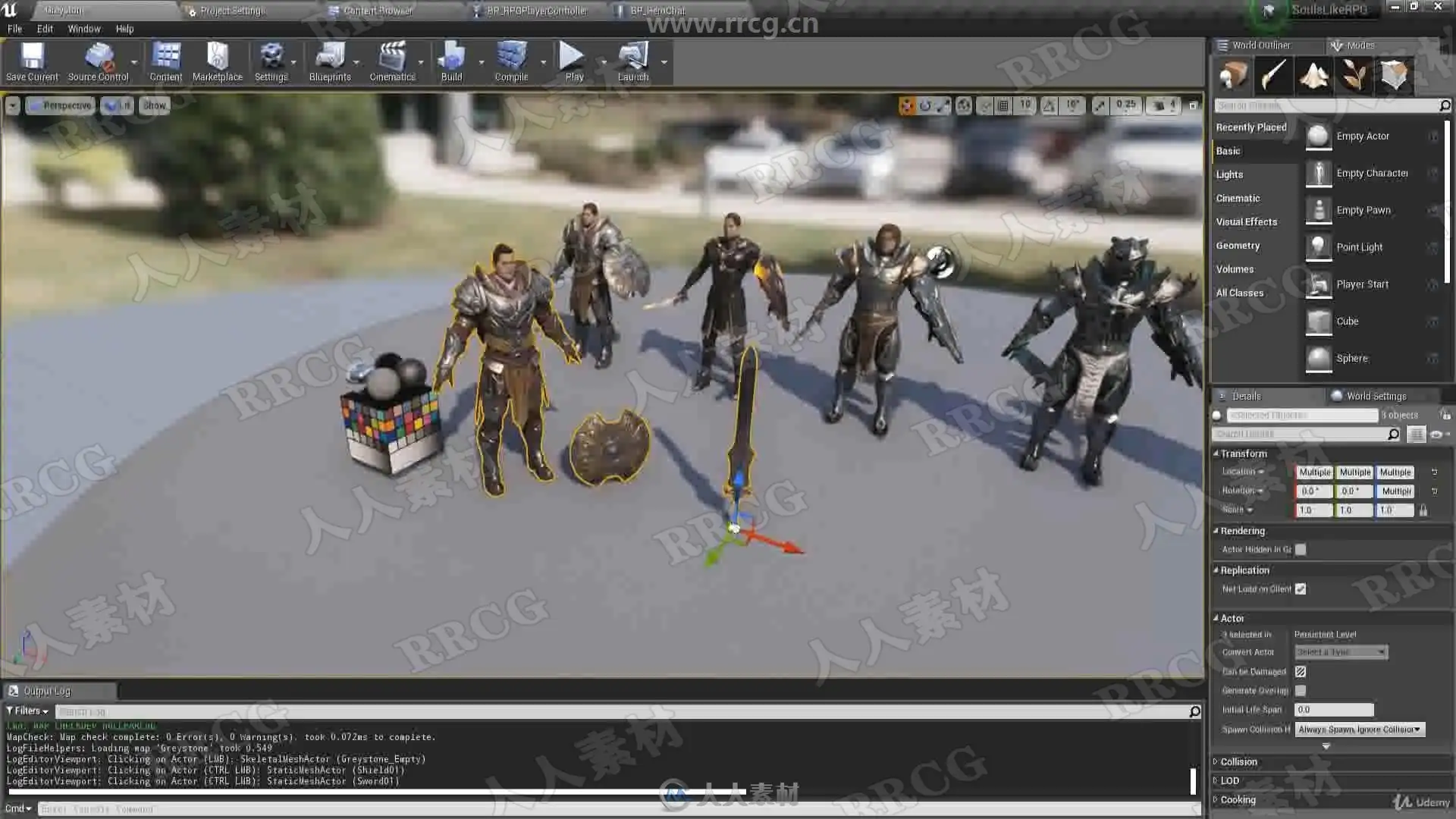Expand the Collision section
1456x819 pixels.
[1238, 761]
